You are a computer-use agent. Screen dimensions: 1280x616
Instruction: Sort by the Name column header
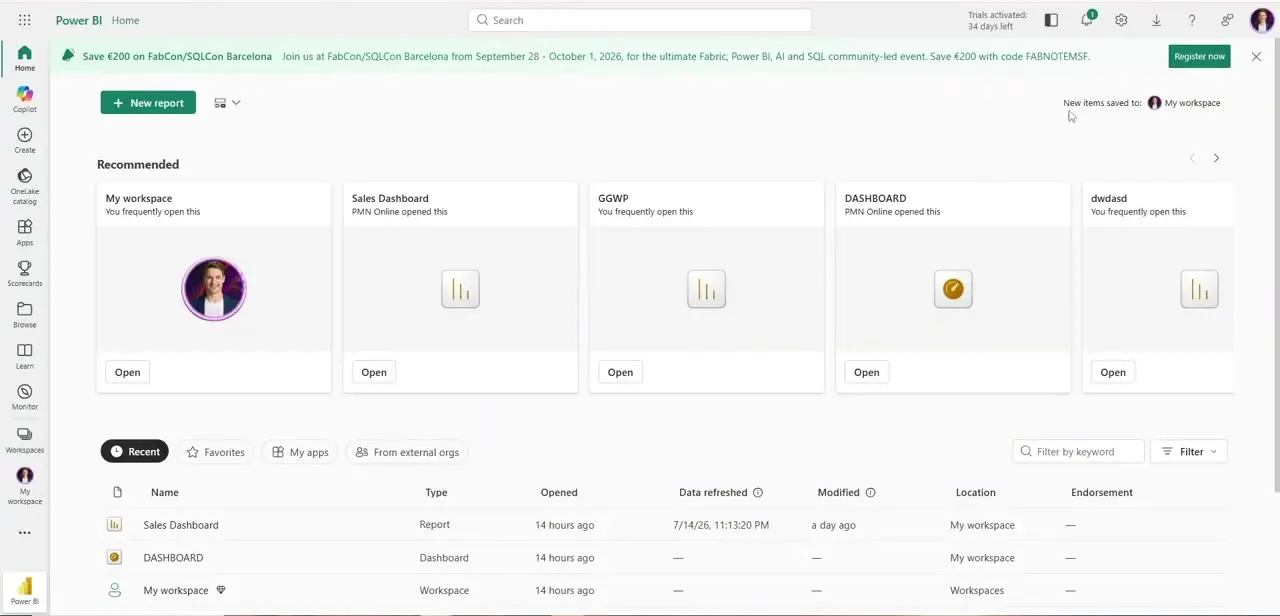point(165,492)
